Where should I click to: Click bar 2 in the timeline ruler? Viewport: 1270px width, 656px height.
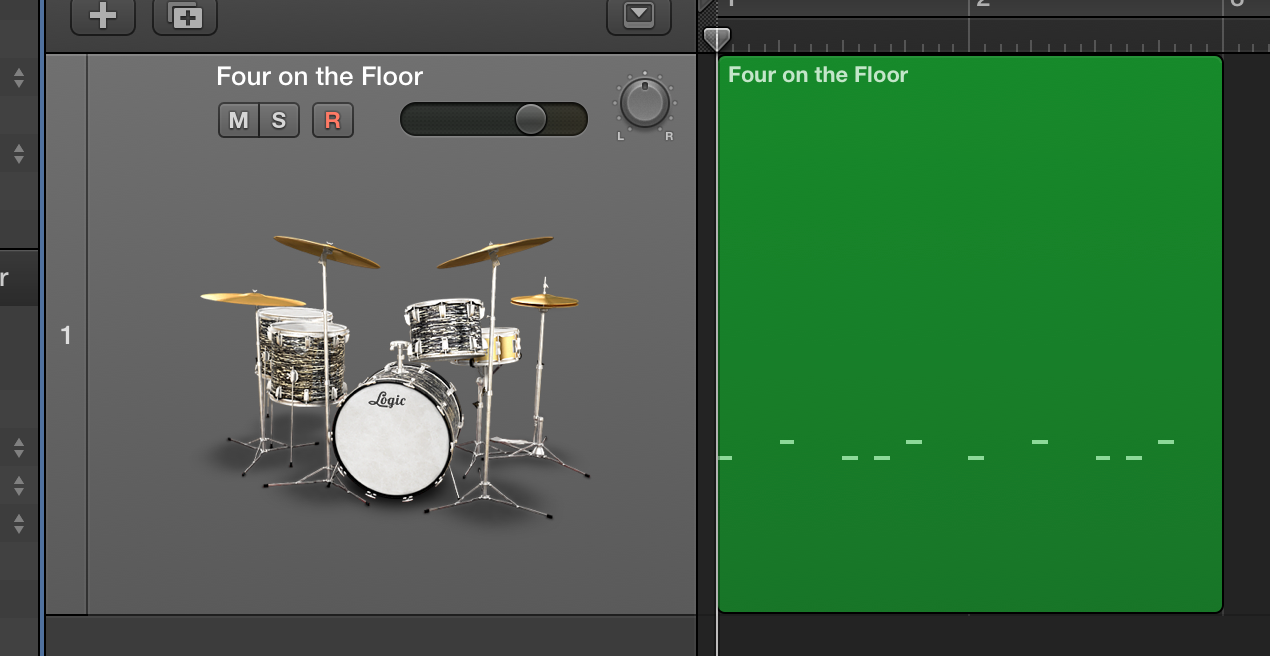click(x=983, y=4)
